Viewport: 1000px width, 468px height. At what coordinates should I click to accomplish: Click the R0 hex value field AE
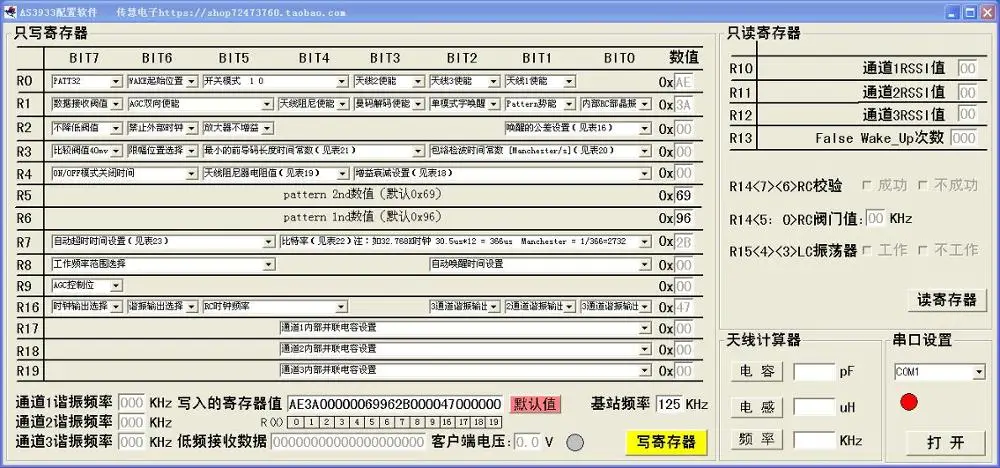(684, 82)
